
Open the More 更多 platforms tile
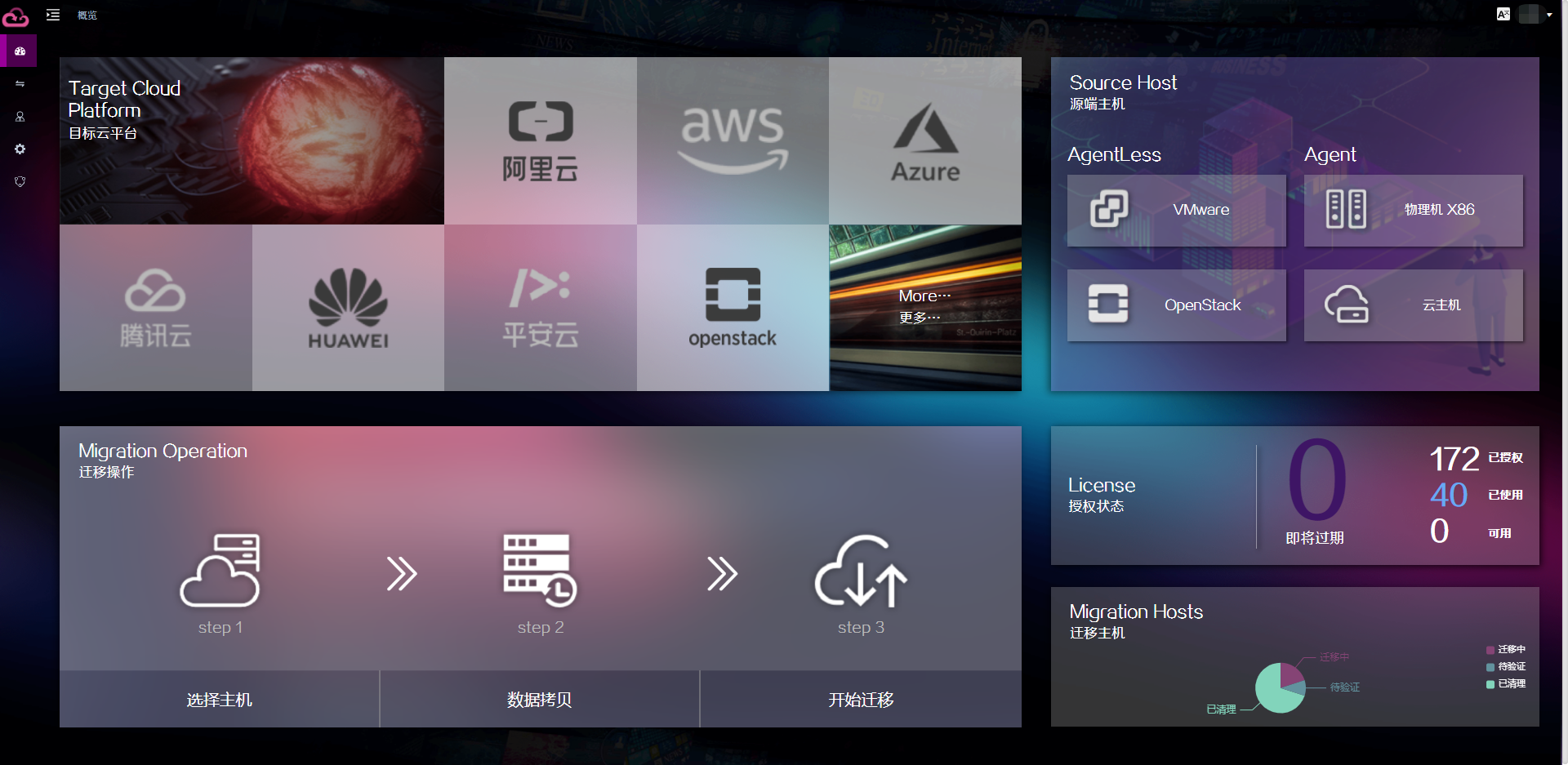point(925,308)
